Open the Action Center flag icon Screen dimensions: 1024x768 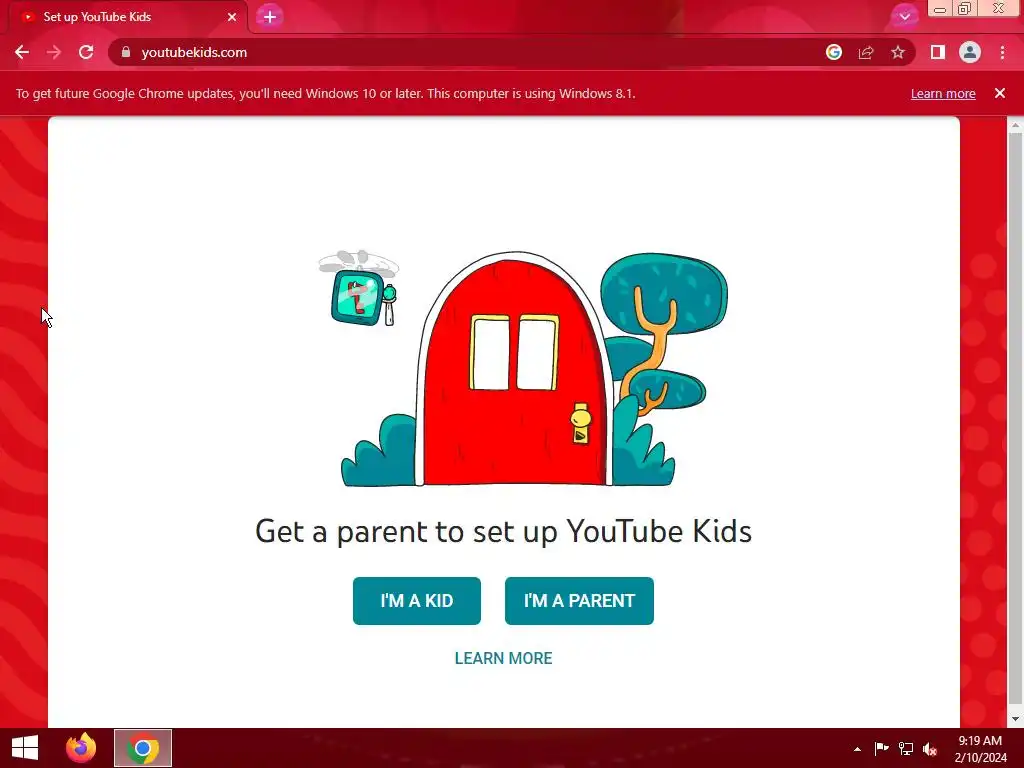[882, 749]
